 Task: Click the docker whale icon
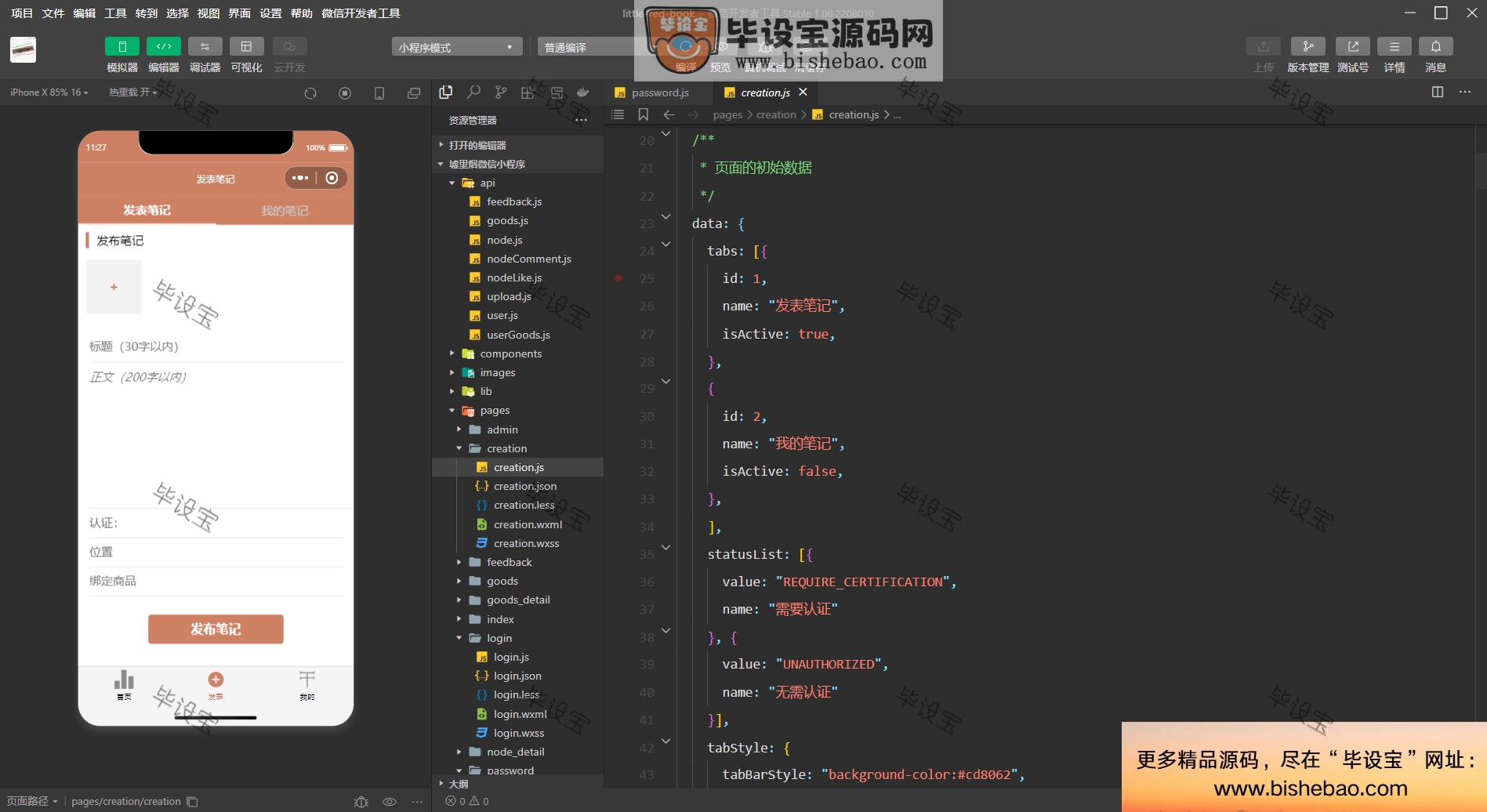(x=583, y=92)
